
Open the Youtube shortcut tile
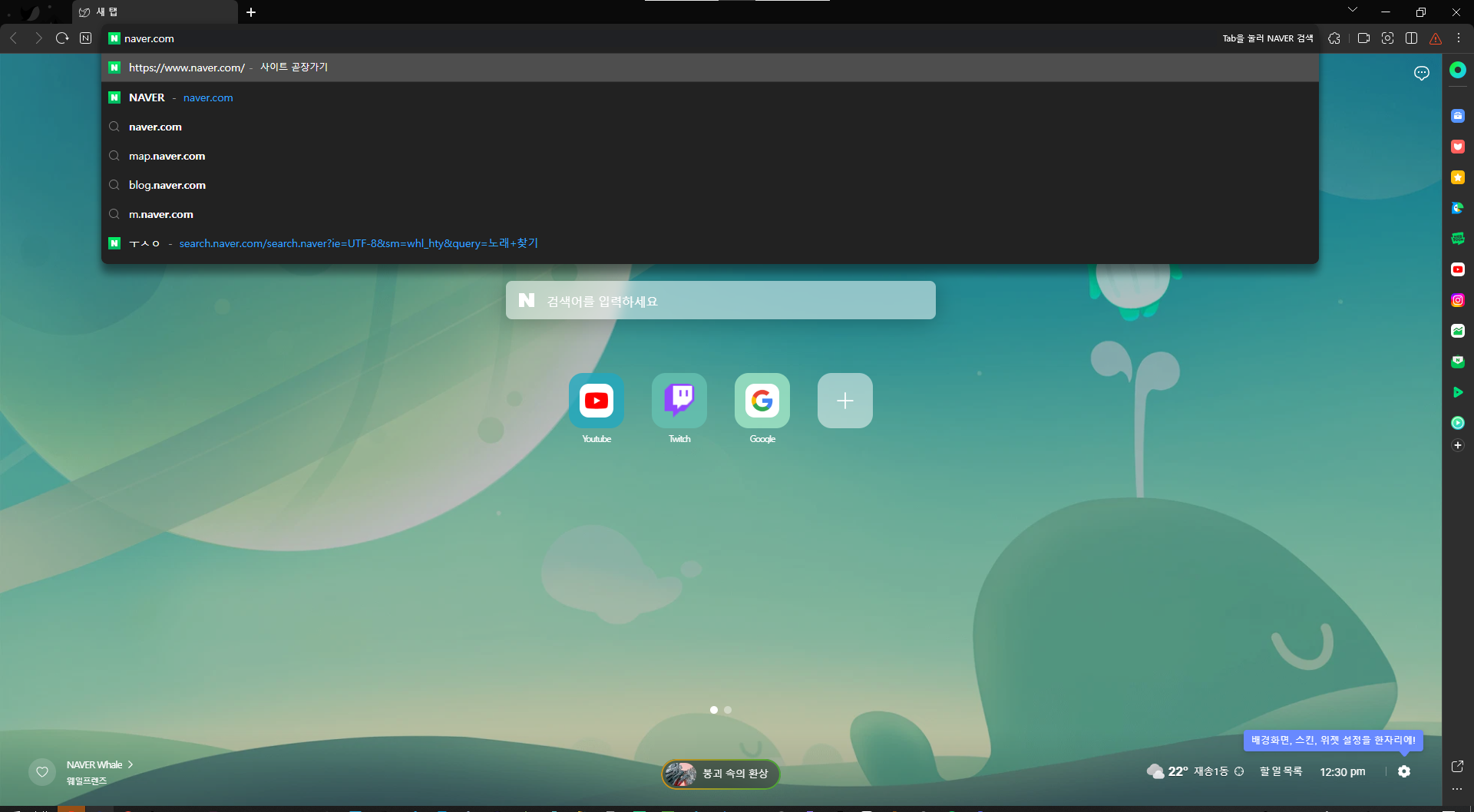pos(597,401)
